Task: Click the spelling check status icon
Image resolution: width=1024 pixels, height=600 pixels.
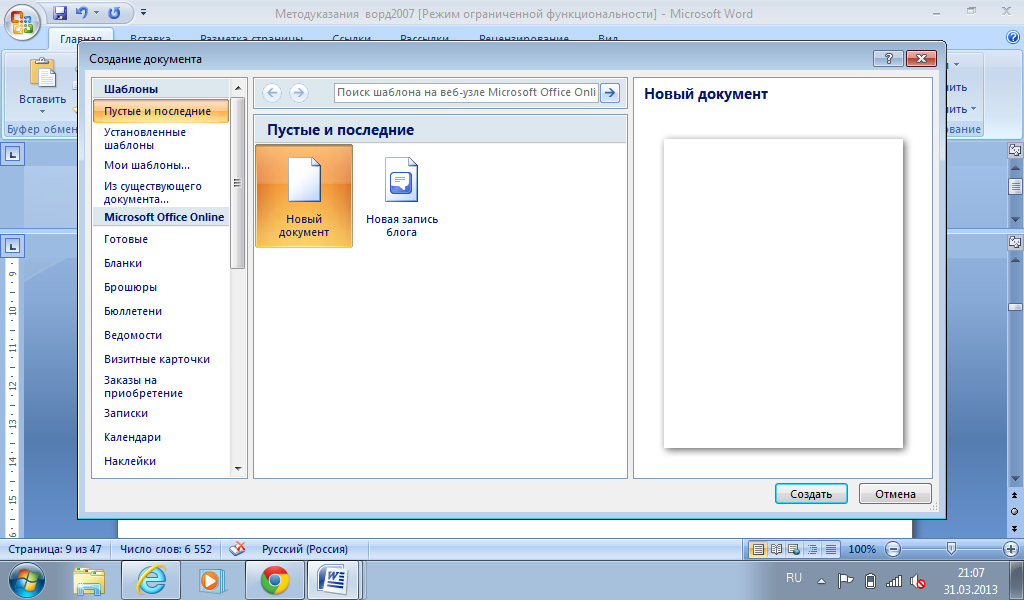Action: click(237, 548)
